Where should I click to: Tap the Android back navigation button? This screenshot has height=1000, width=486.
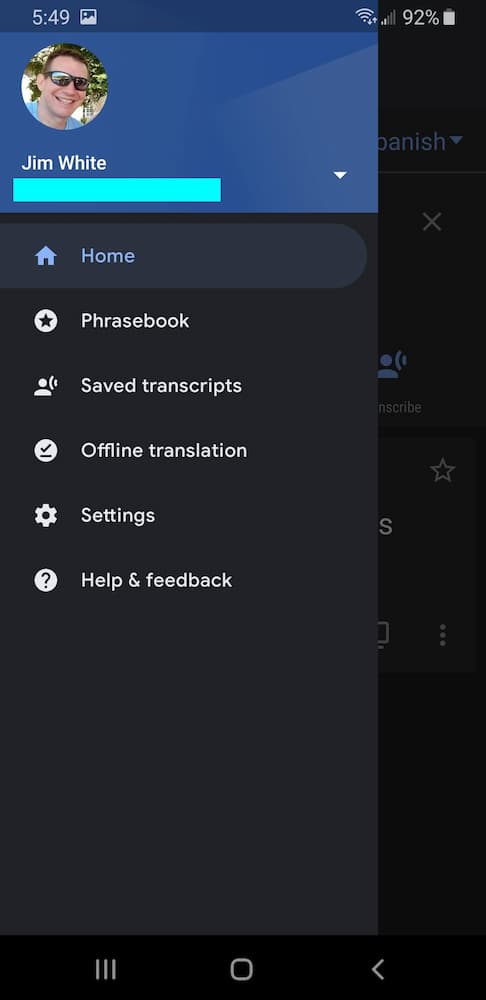(378, 969)
